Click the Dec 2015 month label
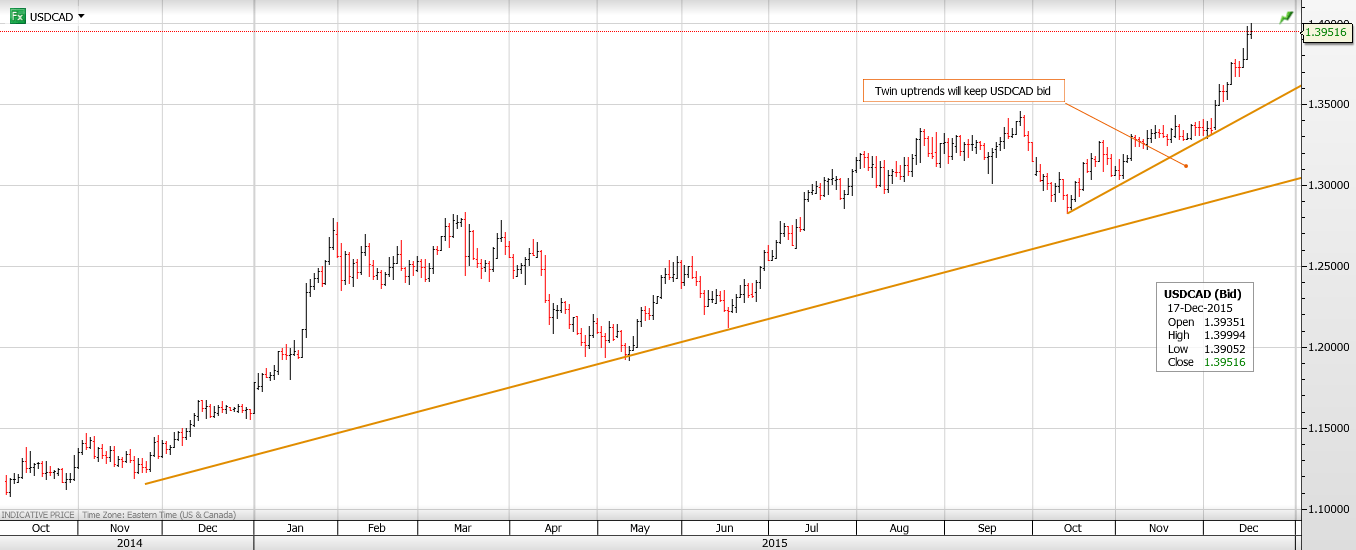 (1248, 528)
